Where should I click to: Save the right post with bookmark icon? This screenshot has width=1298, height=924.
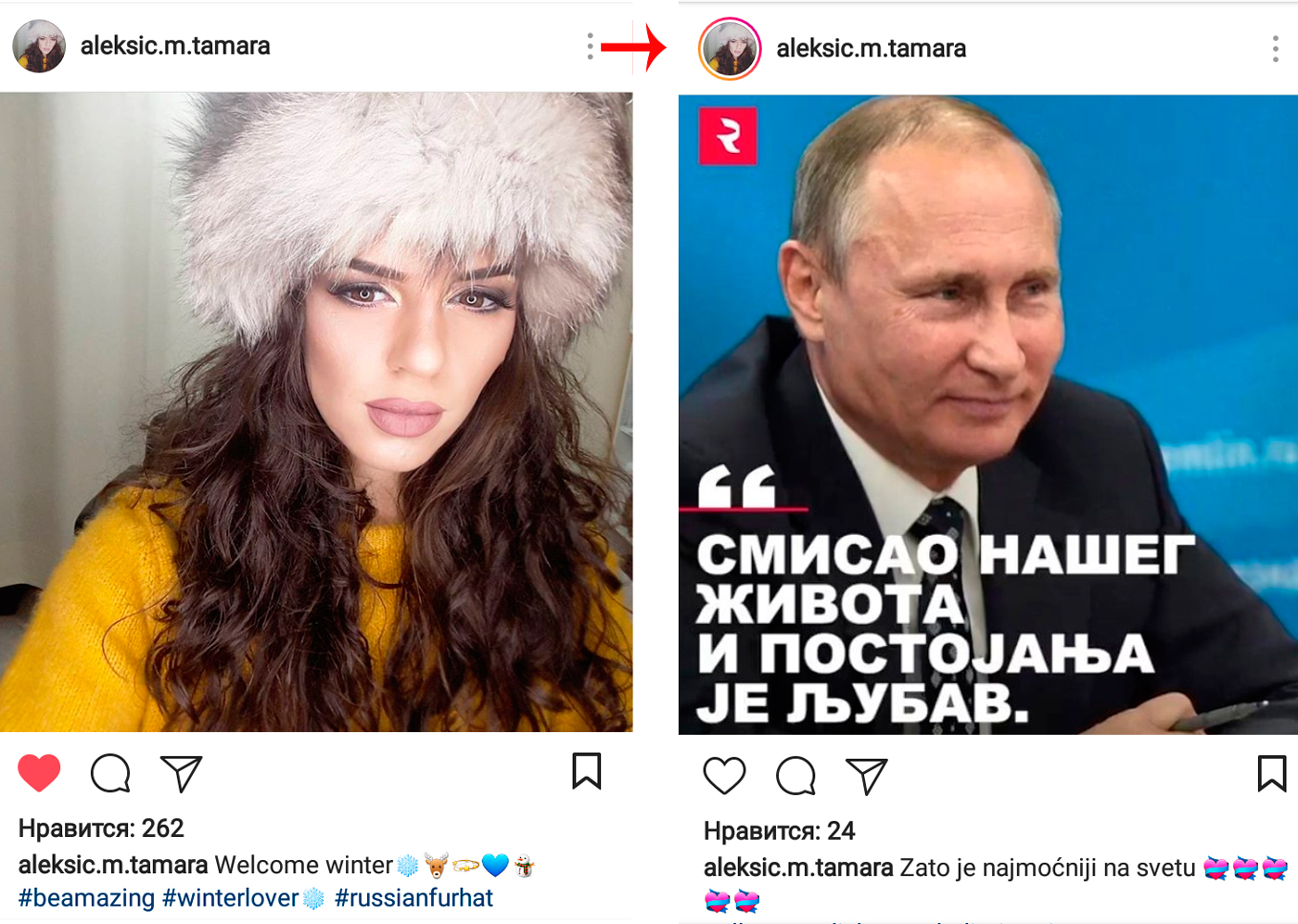1272,774
